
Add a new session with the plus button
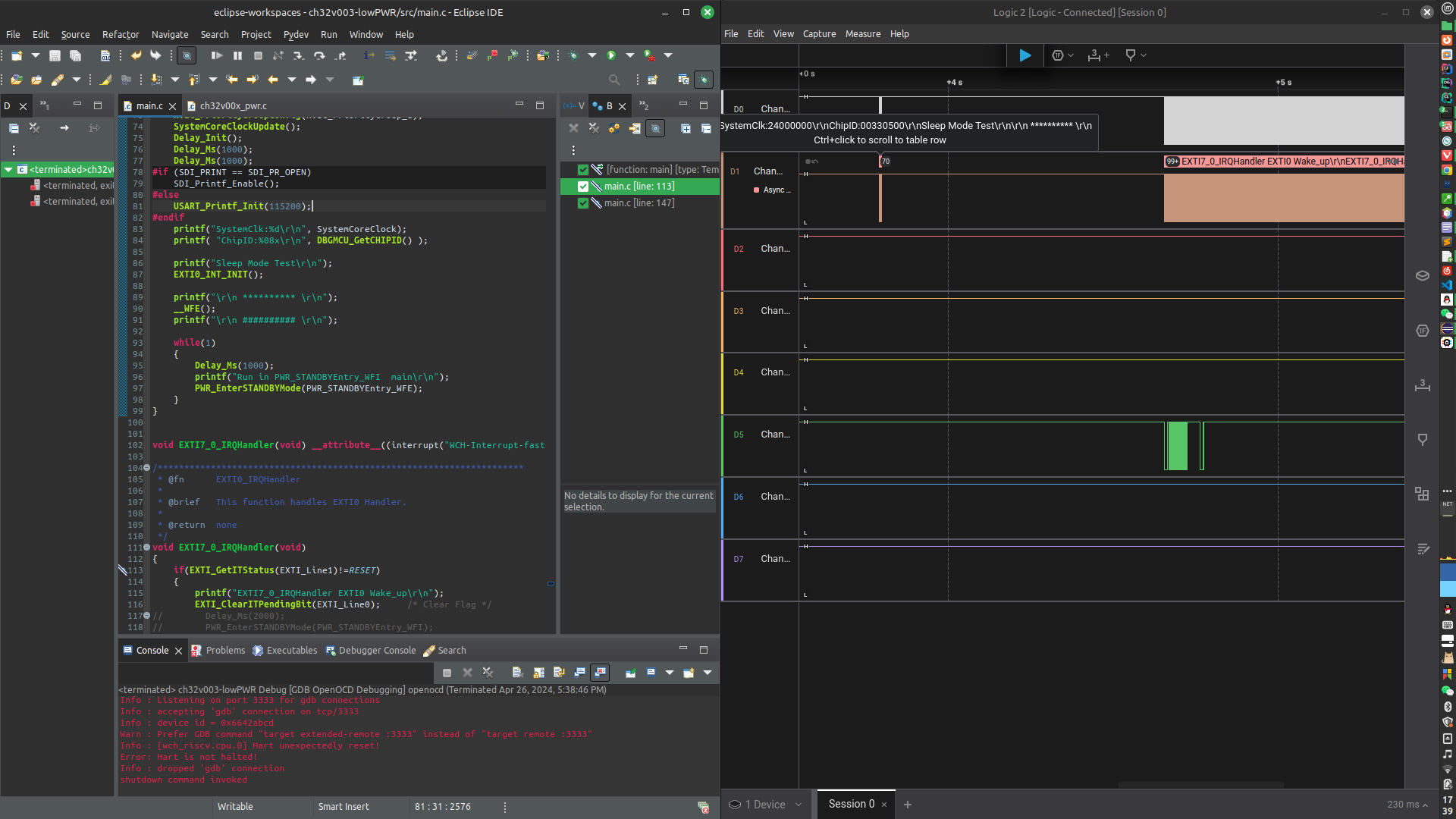pos(908,805)
